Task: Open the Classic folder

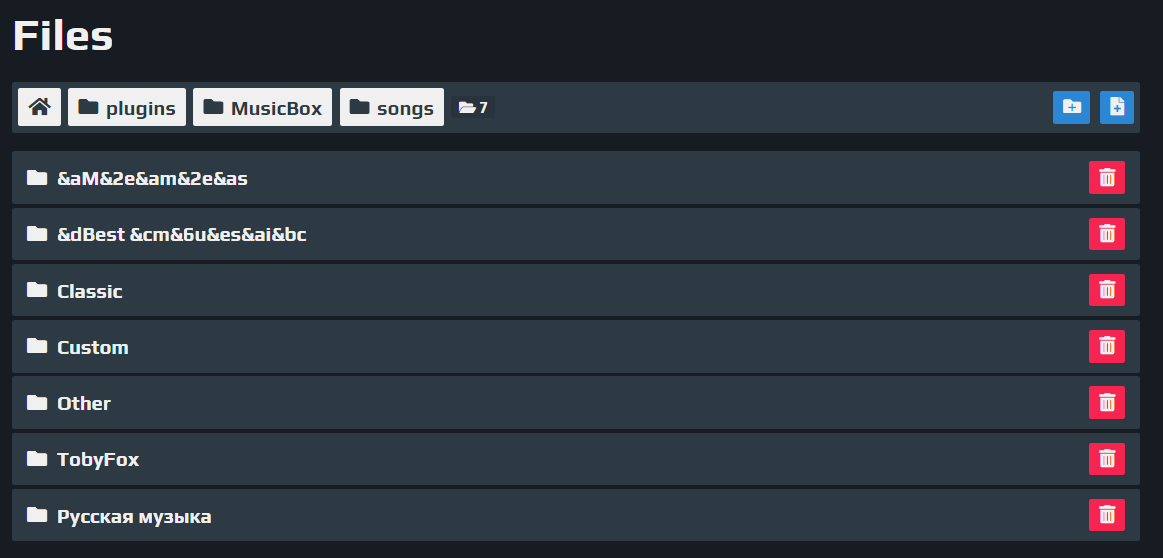Action: (576, 290)
